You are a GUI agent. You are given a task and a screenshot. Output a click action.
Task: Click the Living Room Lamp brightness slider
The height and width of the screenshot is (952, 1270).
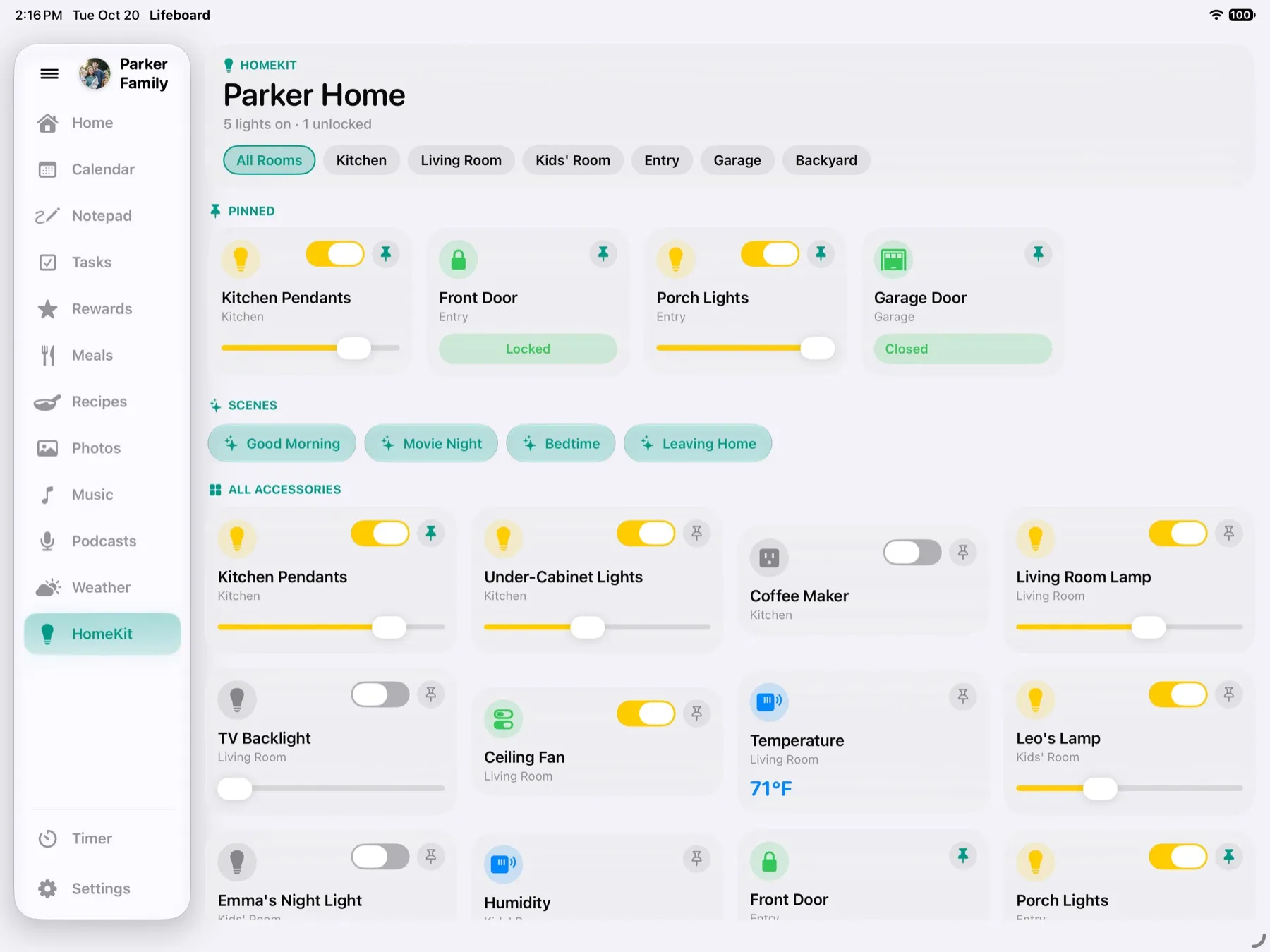(x=1129, y=627)
